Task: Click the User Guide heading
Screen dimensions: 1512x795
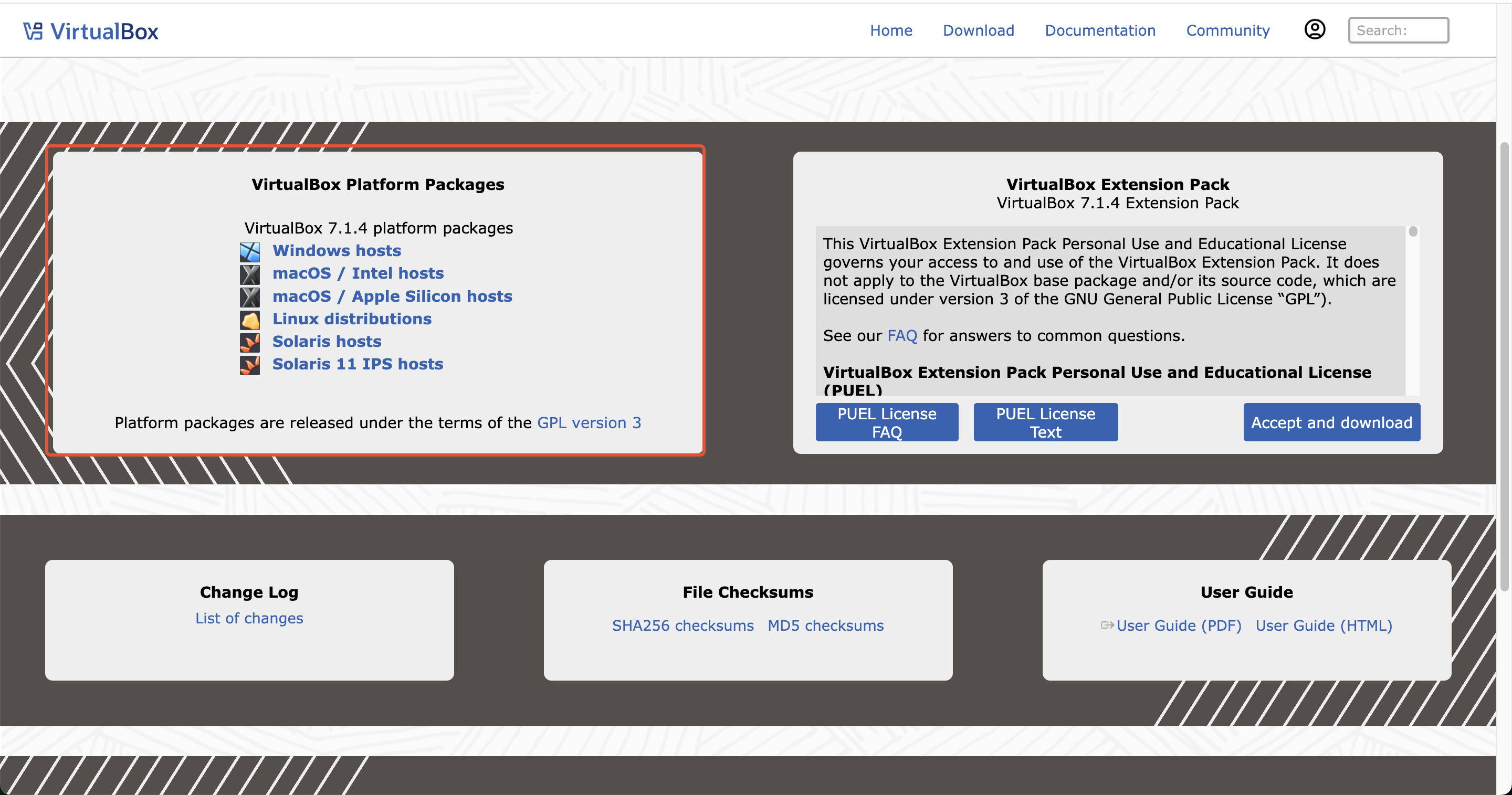Action: (1247, 592)
